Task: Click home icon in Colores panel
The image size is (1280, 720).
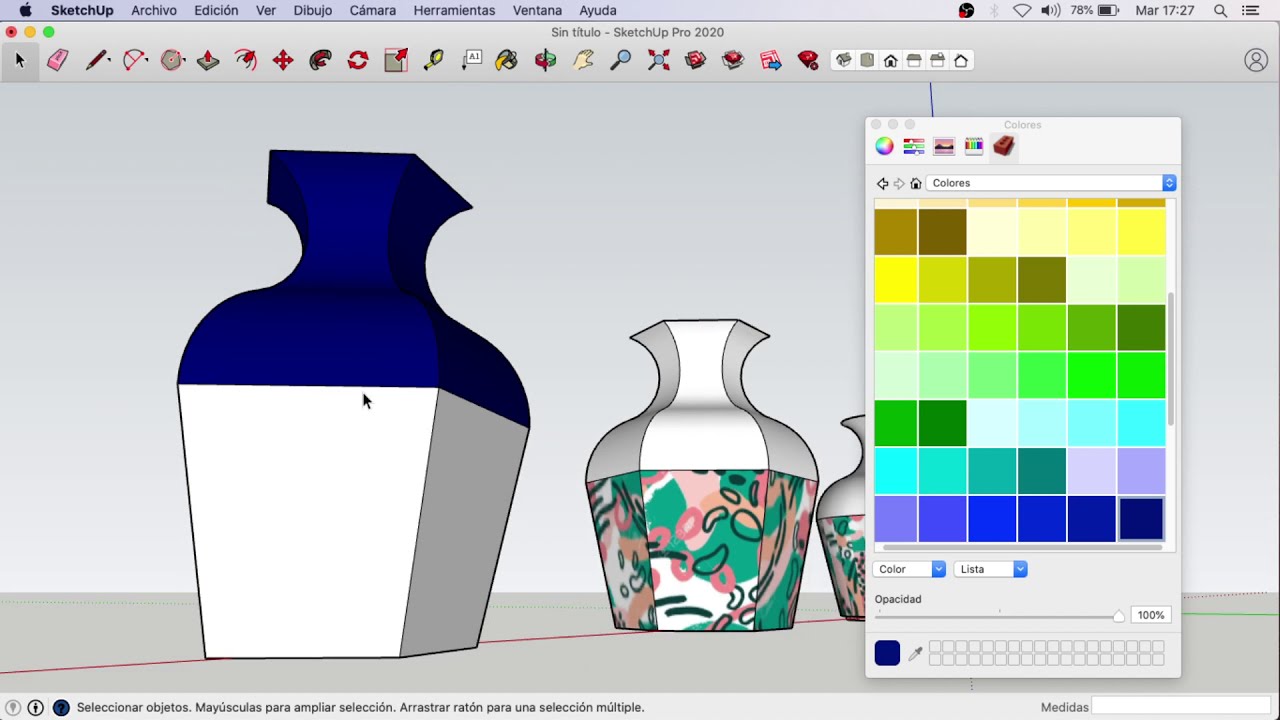Action: 915,183
